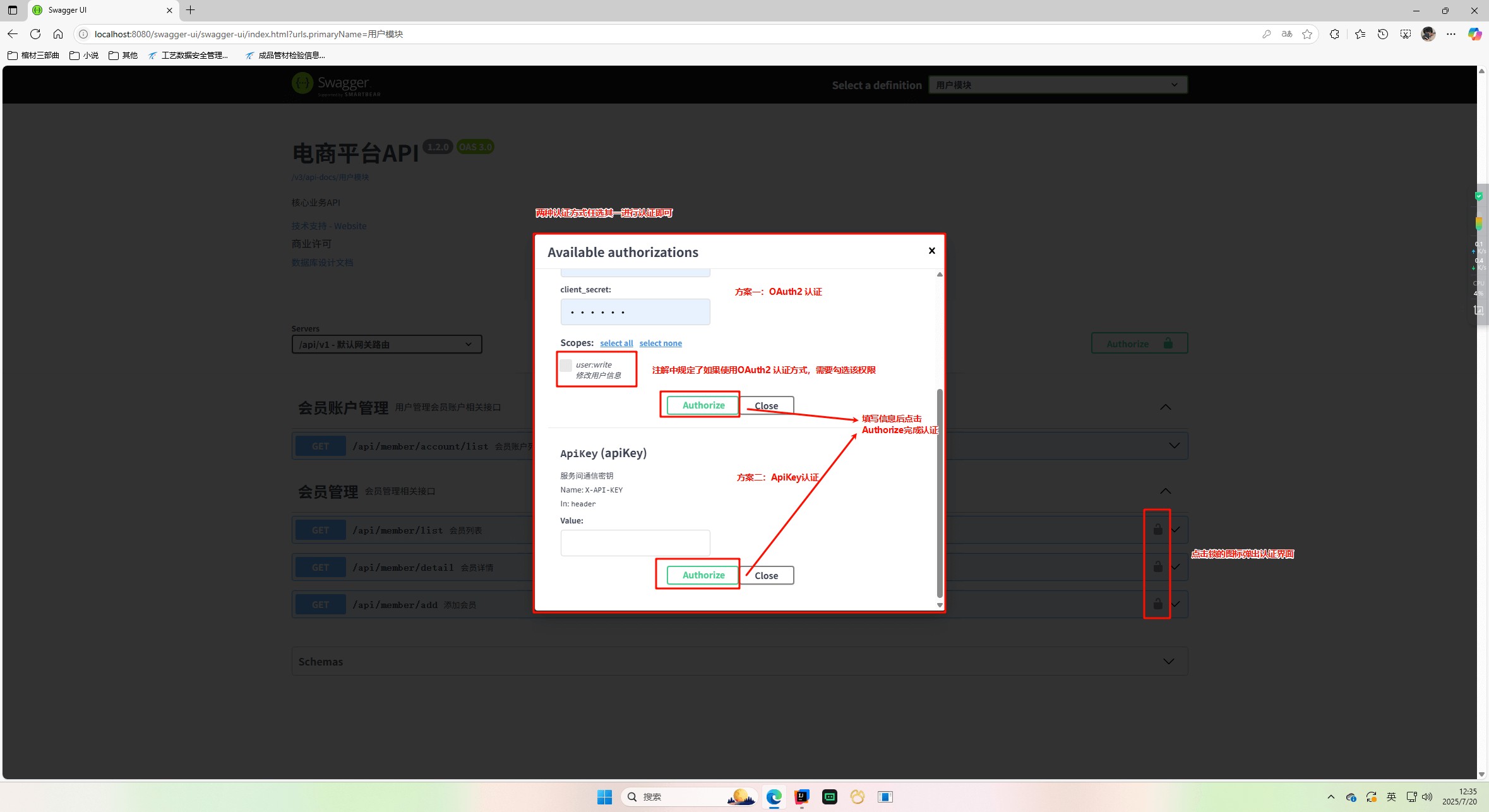Click select all scopes link
The image size is (1489, 812).
(x=616, y=343)
